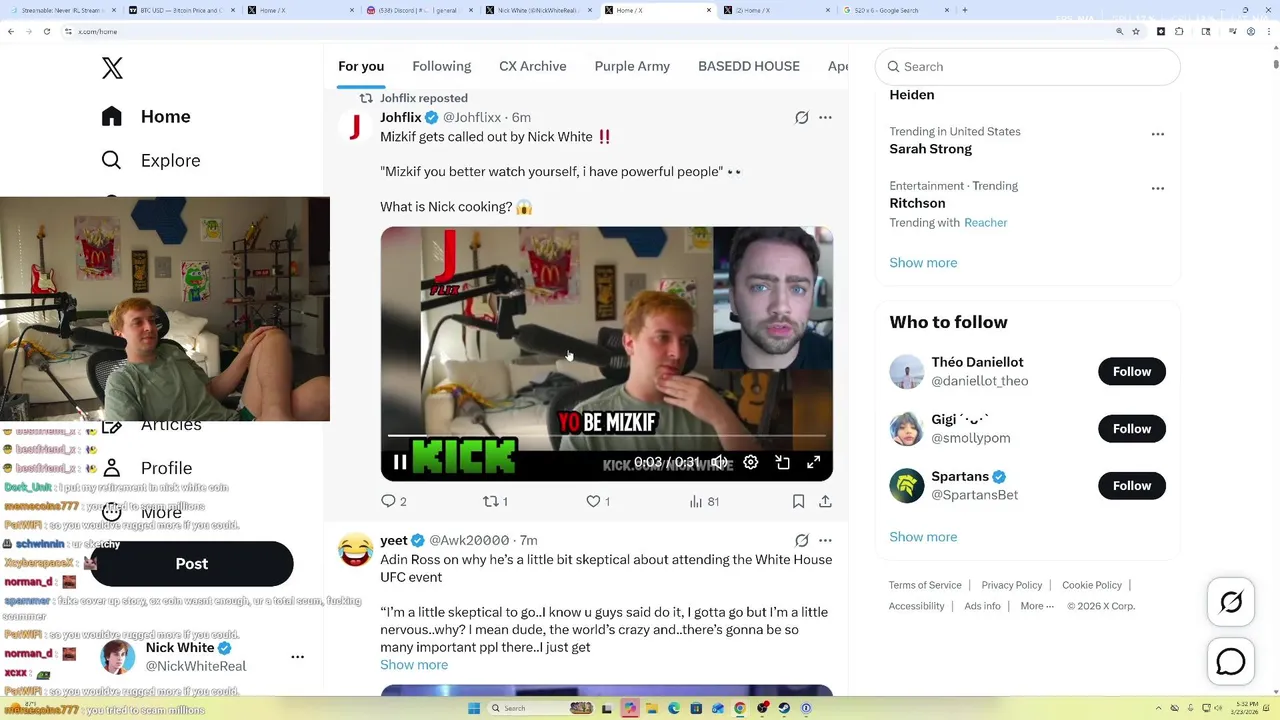Reload the current page

(x=46, y=32)
